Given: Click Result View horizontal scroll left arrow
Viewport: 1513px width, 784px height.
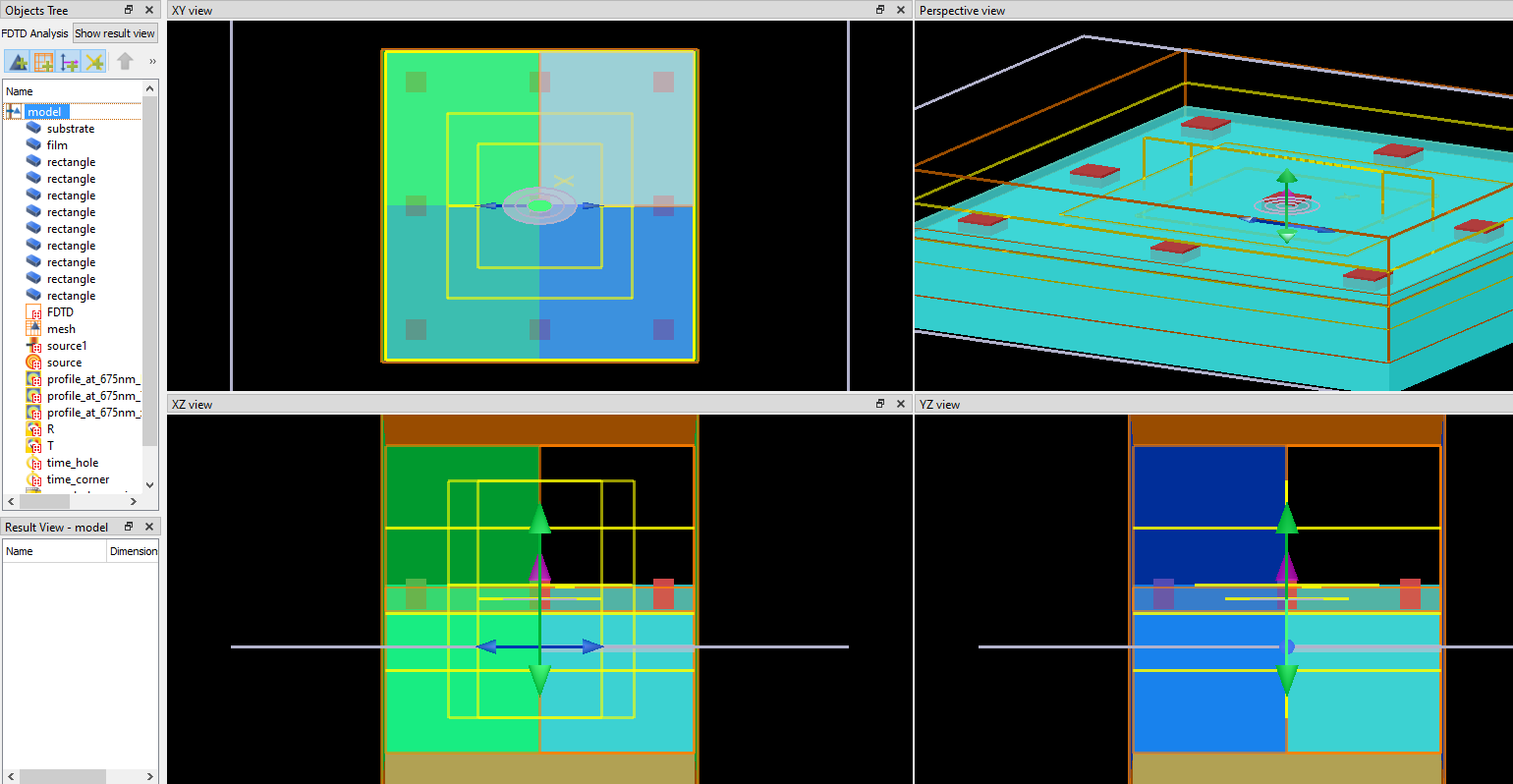Looking at the screenshot, I should pos(11,776).
